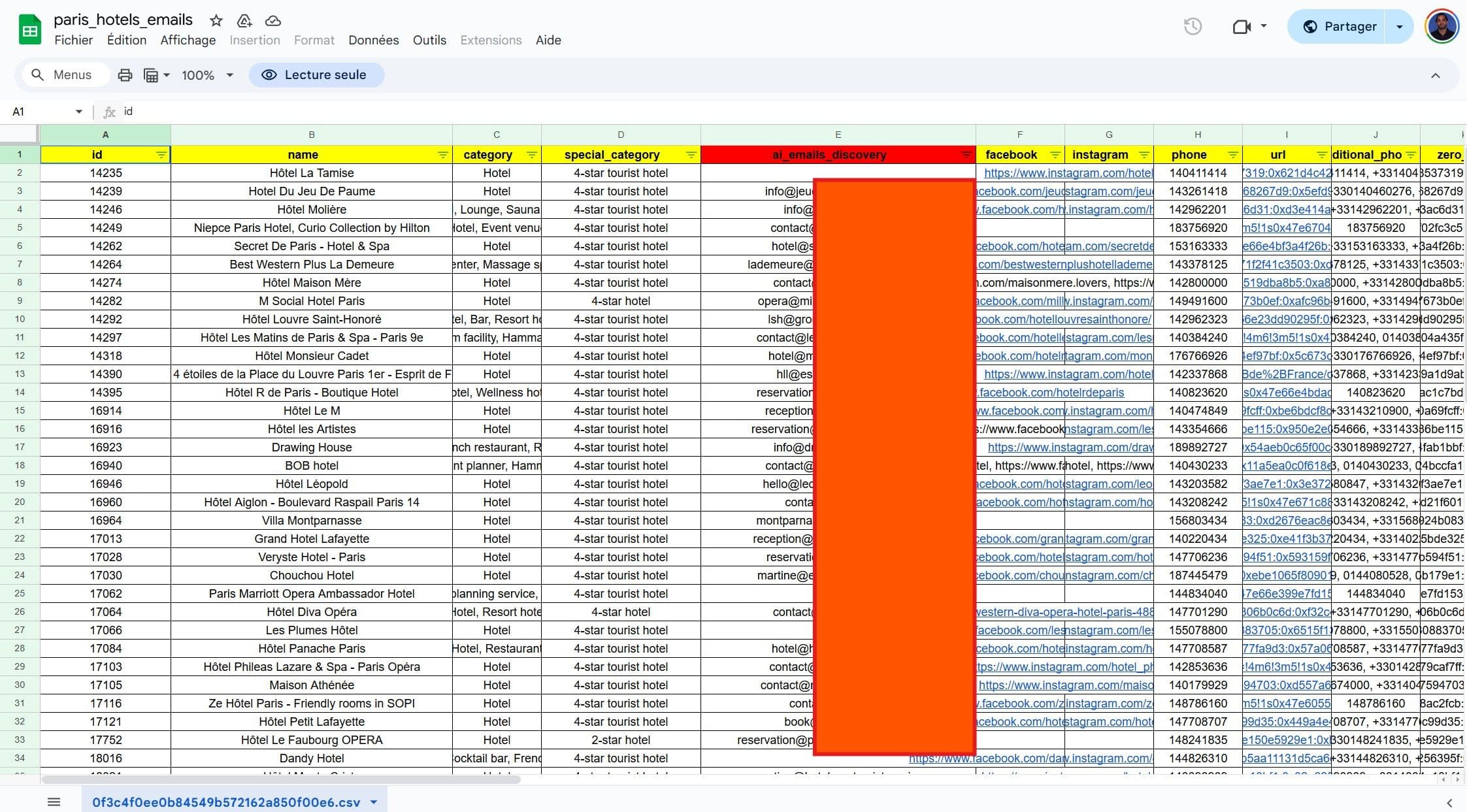Select the cell Dandy Hotel
The height and width of the screenshot is (812, 1467).
[x=312, y=758]
